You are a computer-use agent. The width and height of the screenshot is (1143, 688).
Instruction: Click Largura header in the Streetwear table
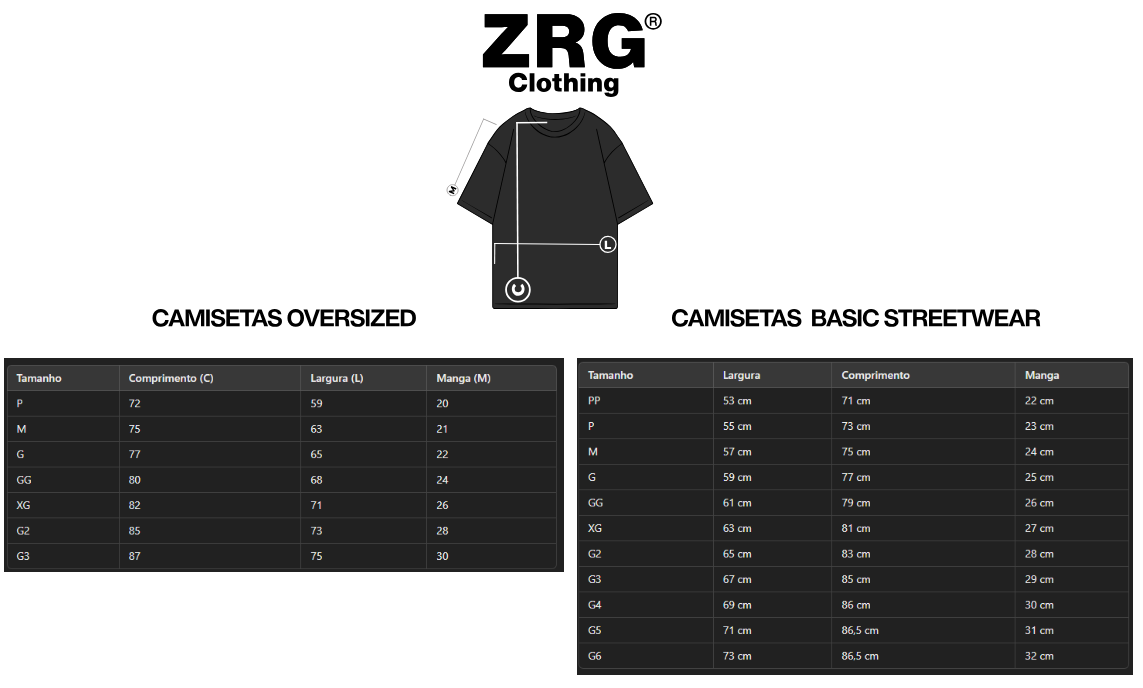click(x=741, y=375)
